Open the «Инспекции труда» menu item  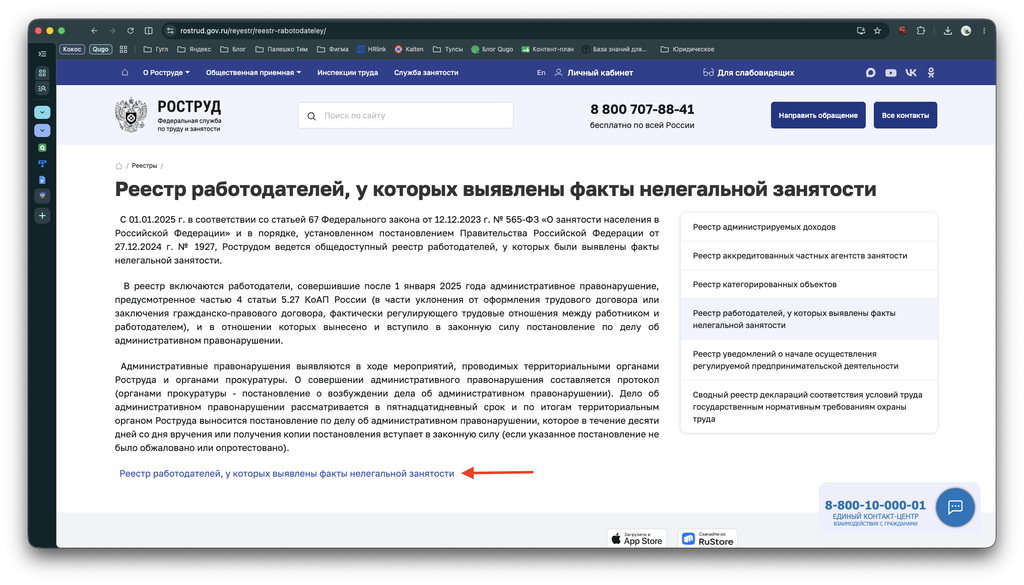(347, 72)
